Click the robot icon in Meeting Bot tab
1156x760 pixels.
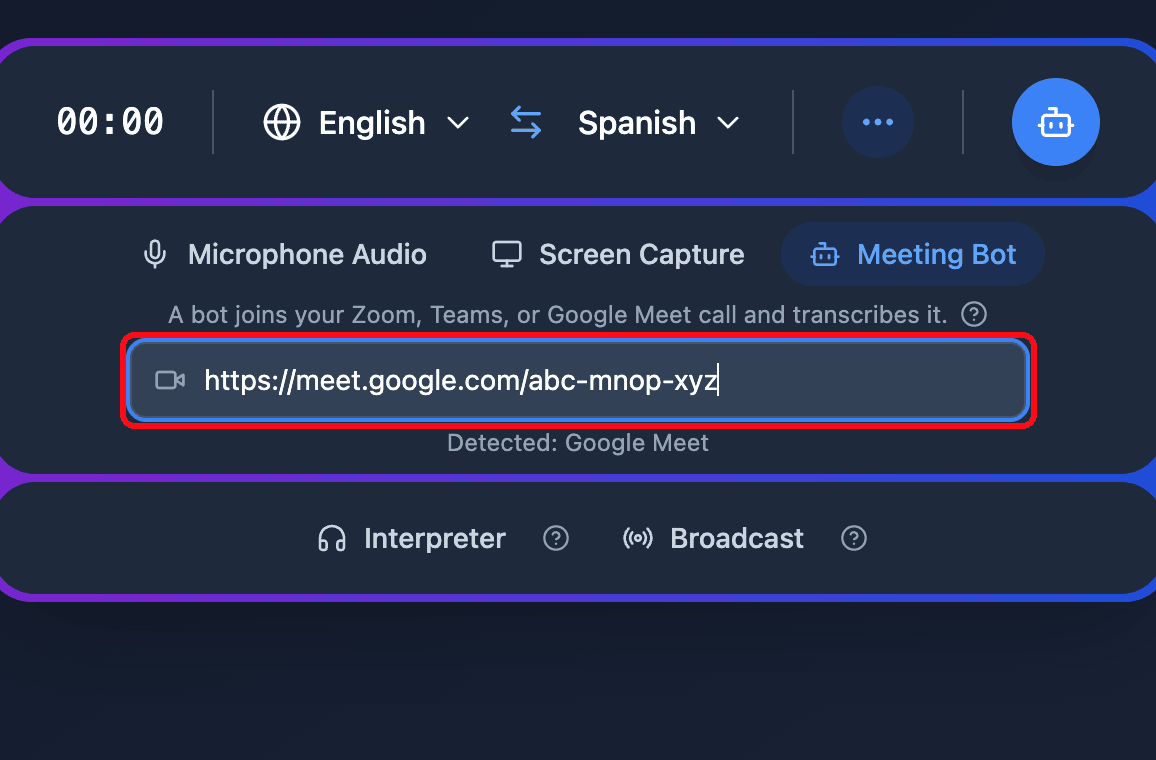click(x=824, y=255)
